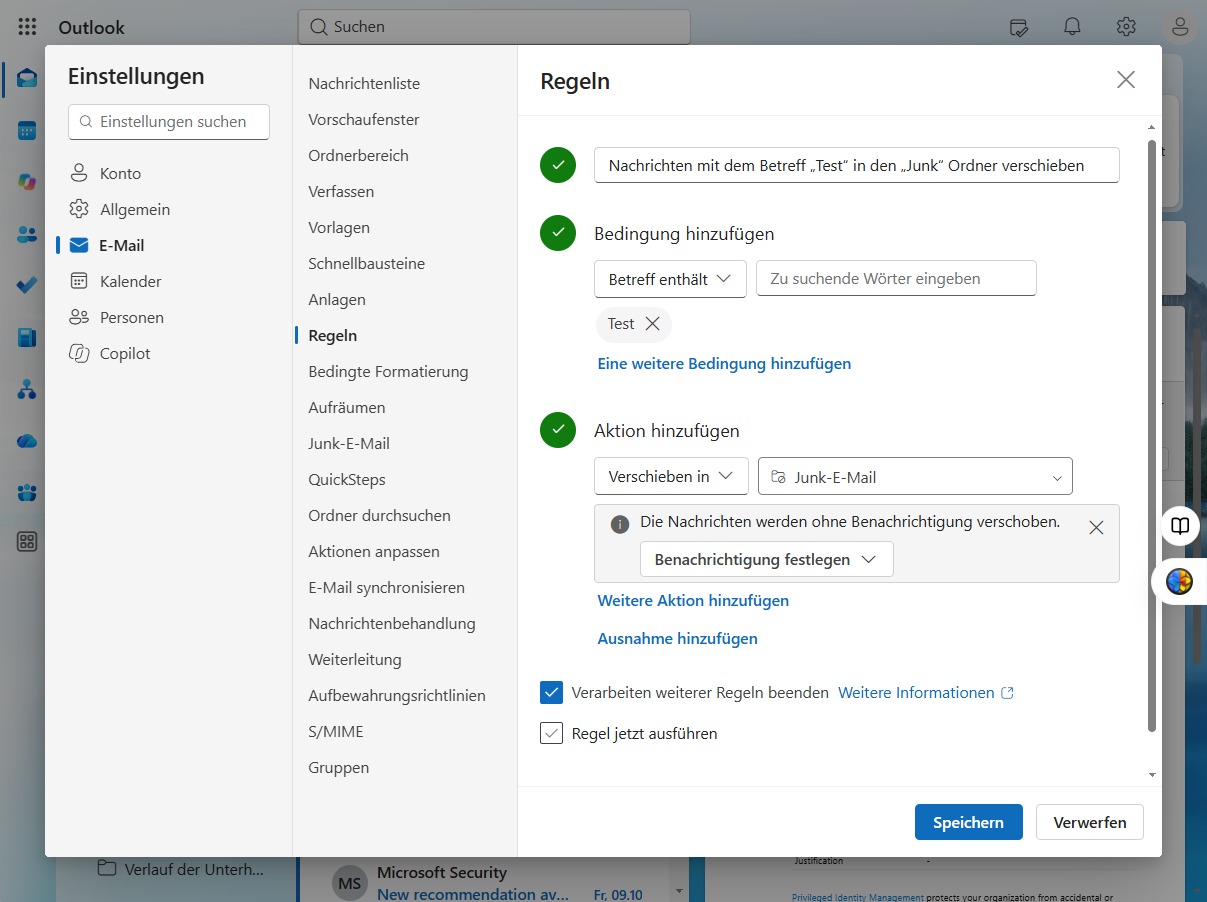This screenshot has width=1207, height=902.
Task: Click the Speichern button
Action: [x=968, y=822]
